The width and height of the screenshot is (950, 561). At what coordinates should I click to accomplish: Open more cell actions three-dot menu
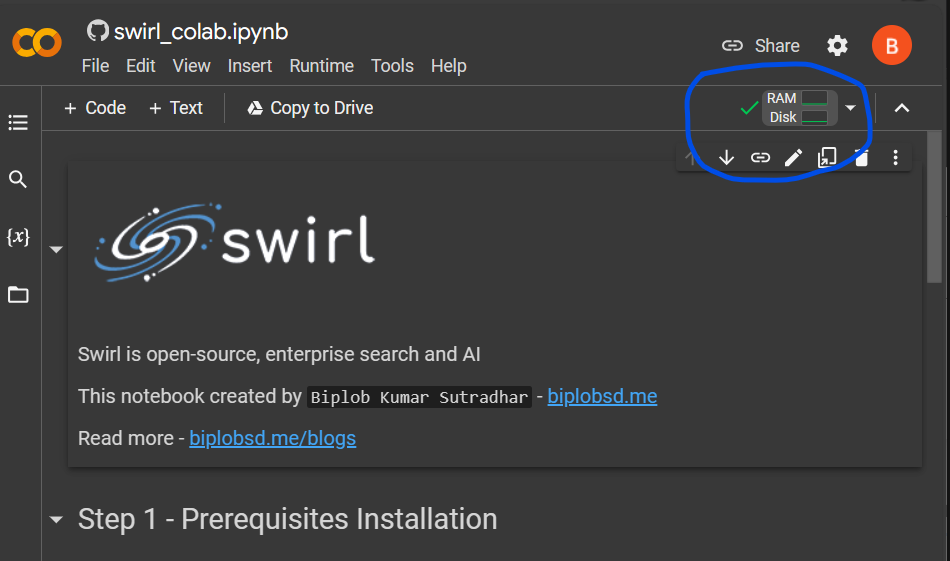click(x=895, y=158)
